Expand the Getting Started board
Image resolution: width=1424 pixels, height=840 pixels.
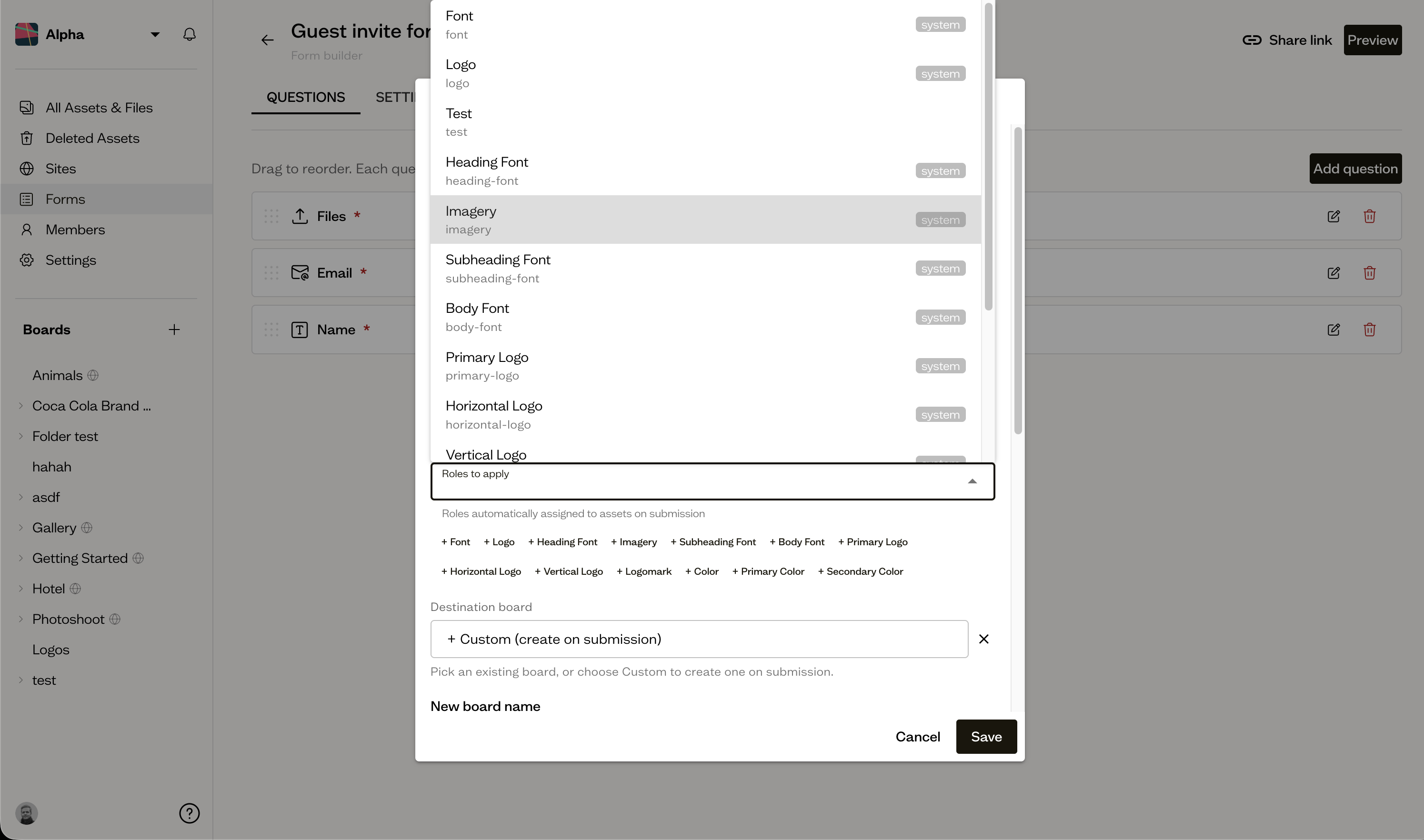21,558
